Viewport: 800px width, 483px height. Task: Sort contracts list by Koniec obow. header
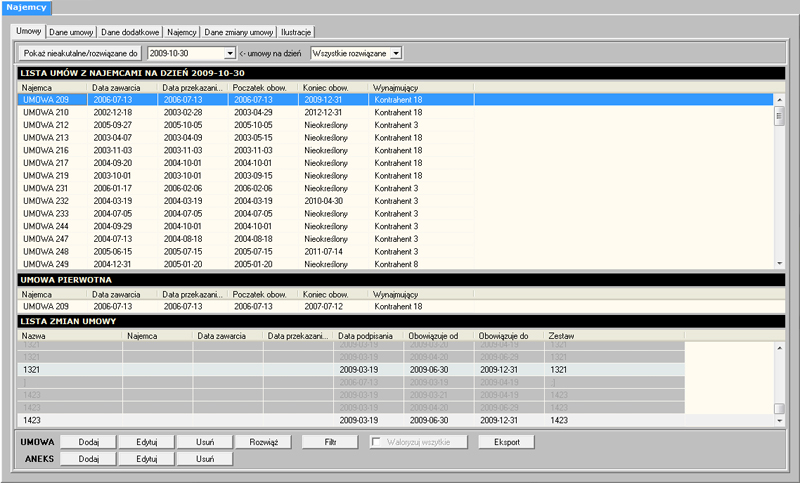click(x=333, y=88)
